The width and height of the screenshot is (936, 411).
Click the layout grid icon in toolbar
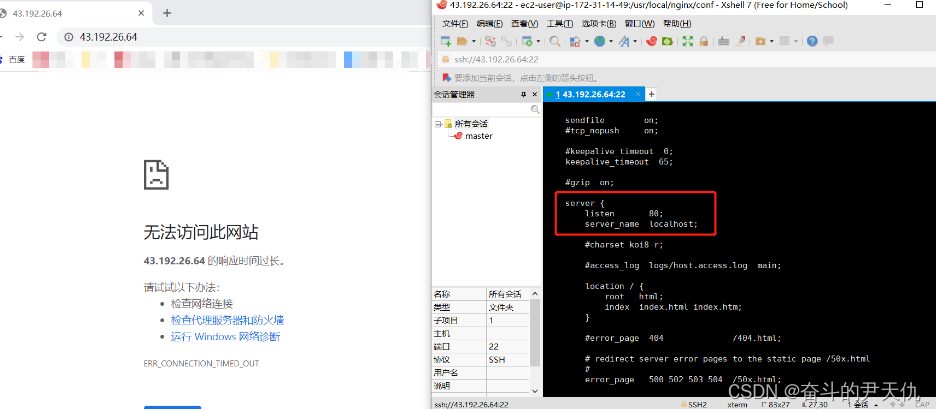[784, 41]
